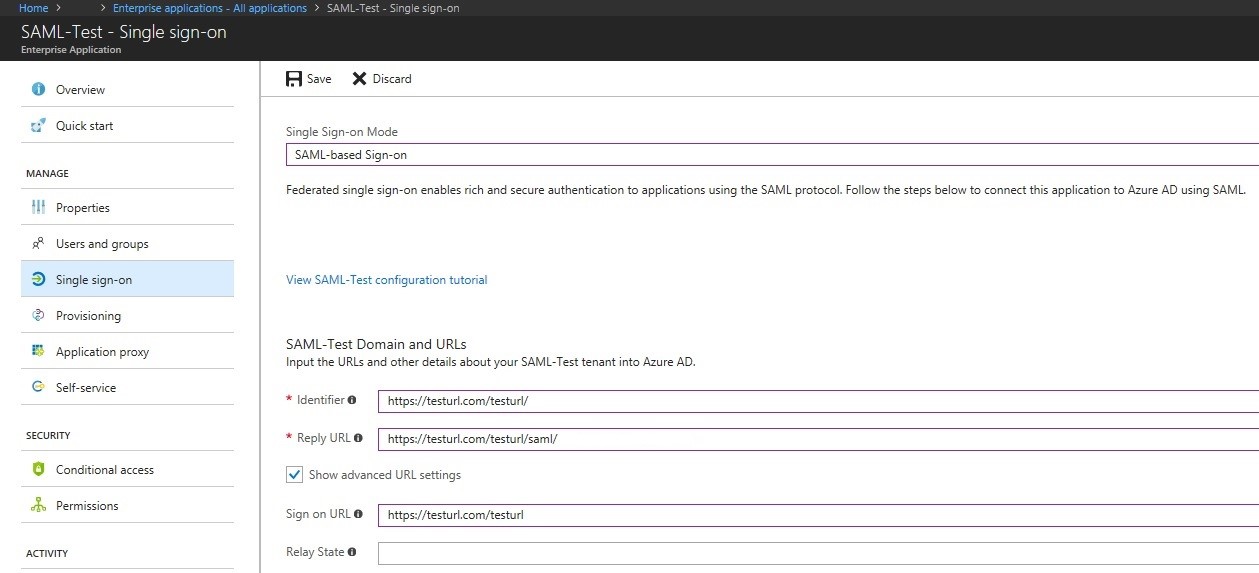
Task: Click the Save button label
Action: tap(319, 79)
